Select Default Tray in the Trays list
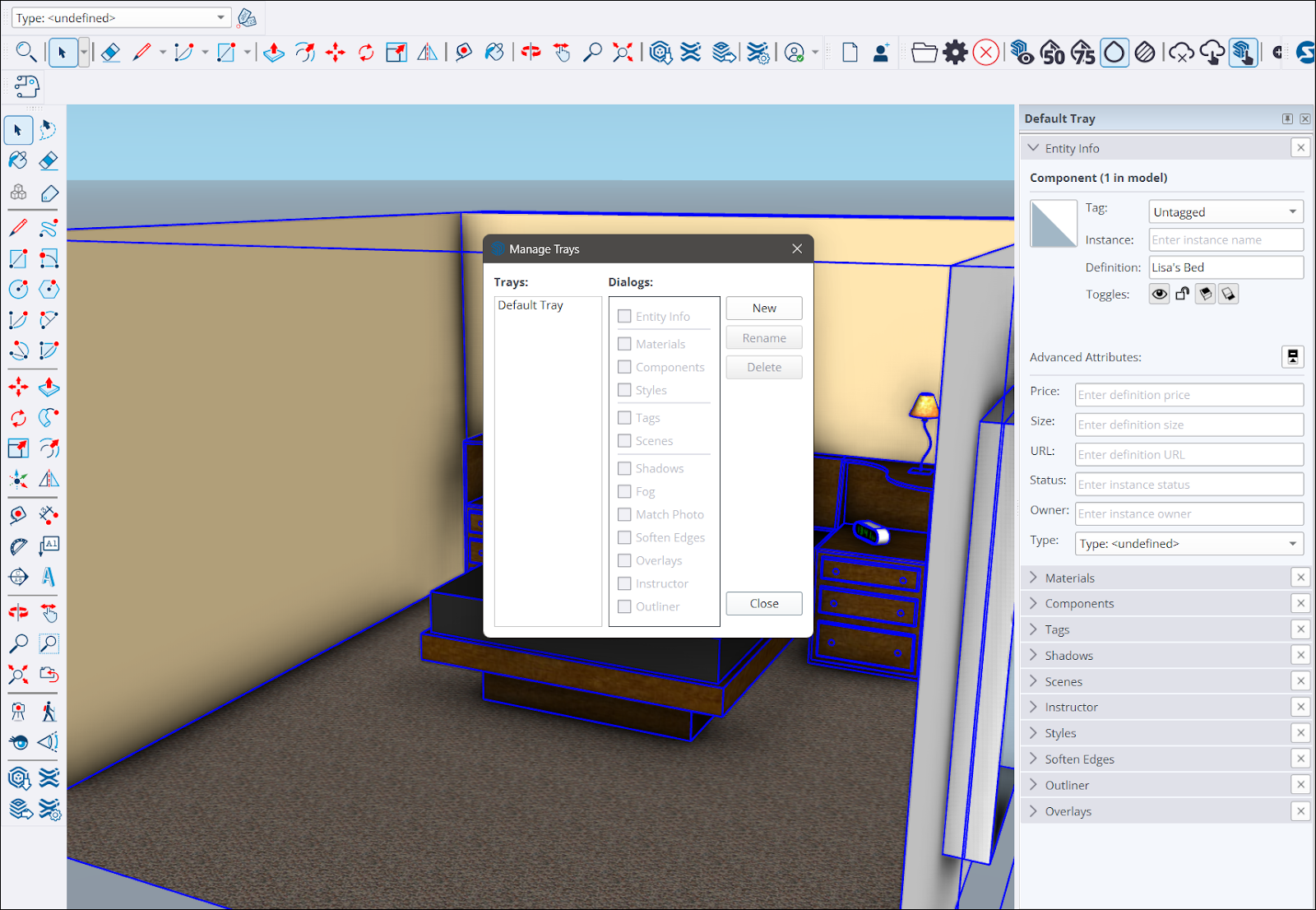Image resolution: width=1316 pixels, height=910 pixels. tap(531, 304)
